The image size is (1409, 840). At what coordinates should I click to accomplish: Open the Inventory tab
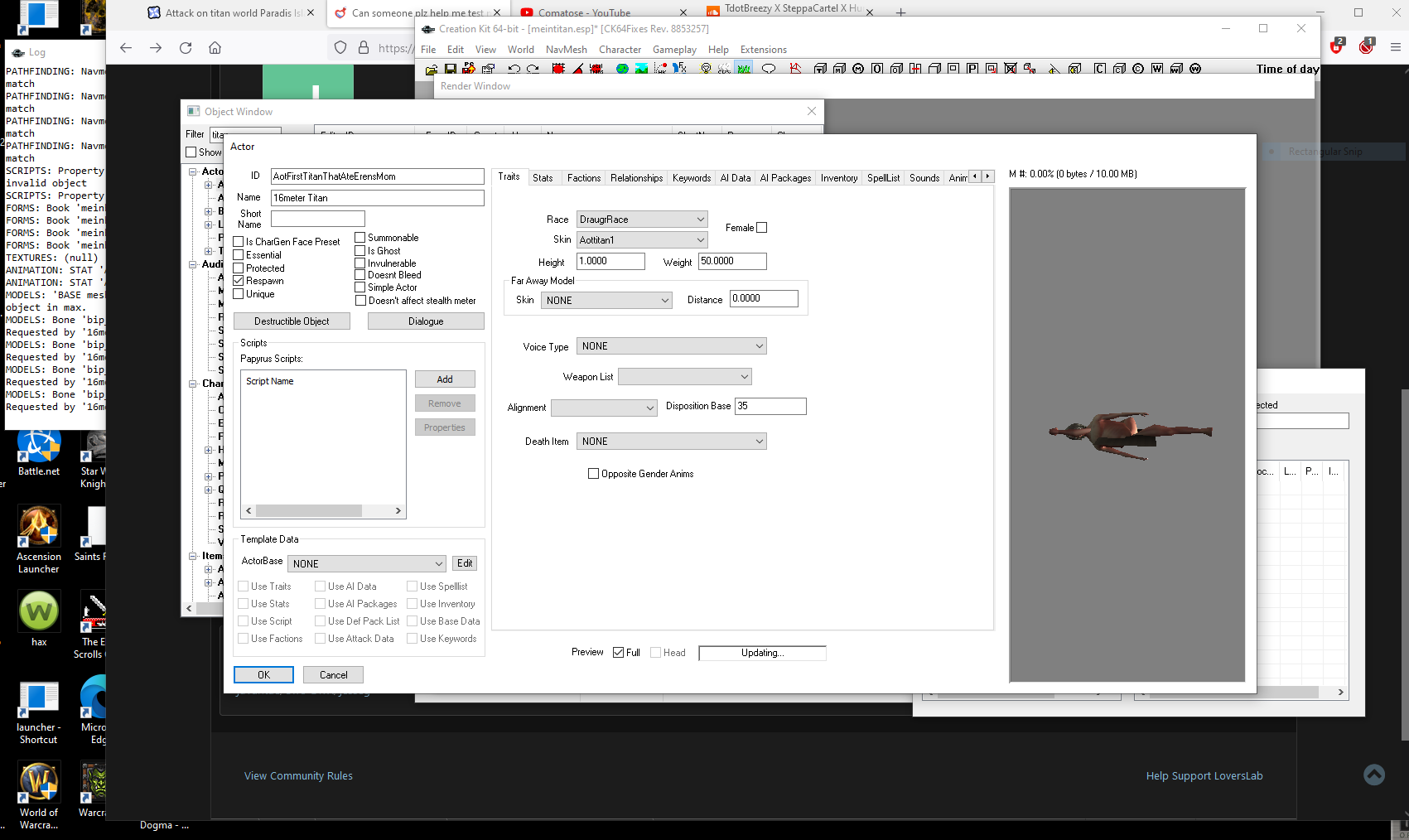pos(839,178)
